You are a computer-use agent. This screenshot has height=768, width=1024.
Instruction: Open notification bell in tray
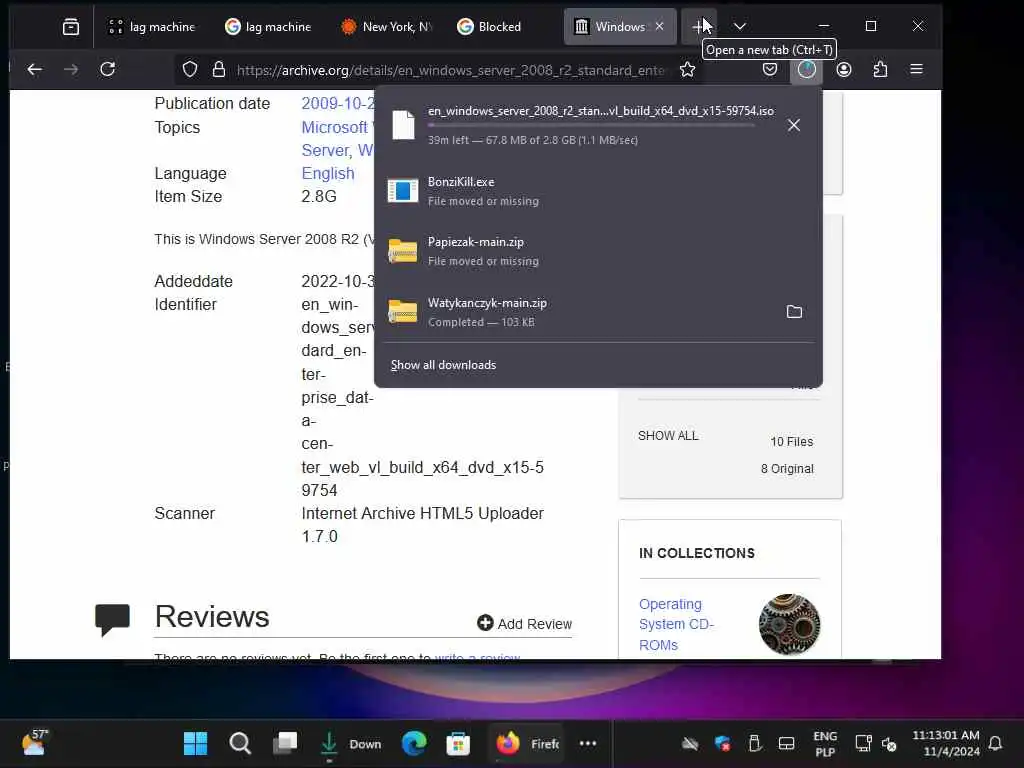(x=995, y=743)
